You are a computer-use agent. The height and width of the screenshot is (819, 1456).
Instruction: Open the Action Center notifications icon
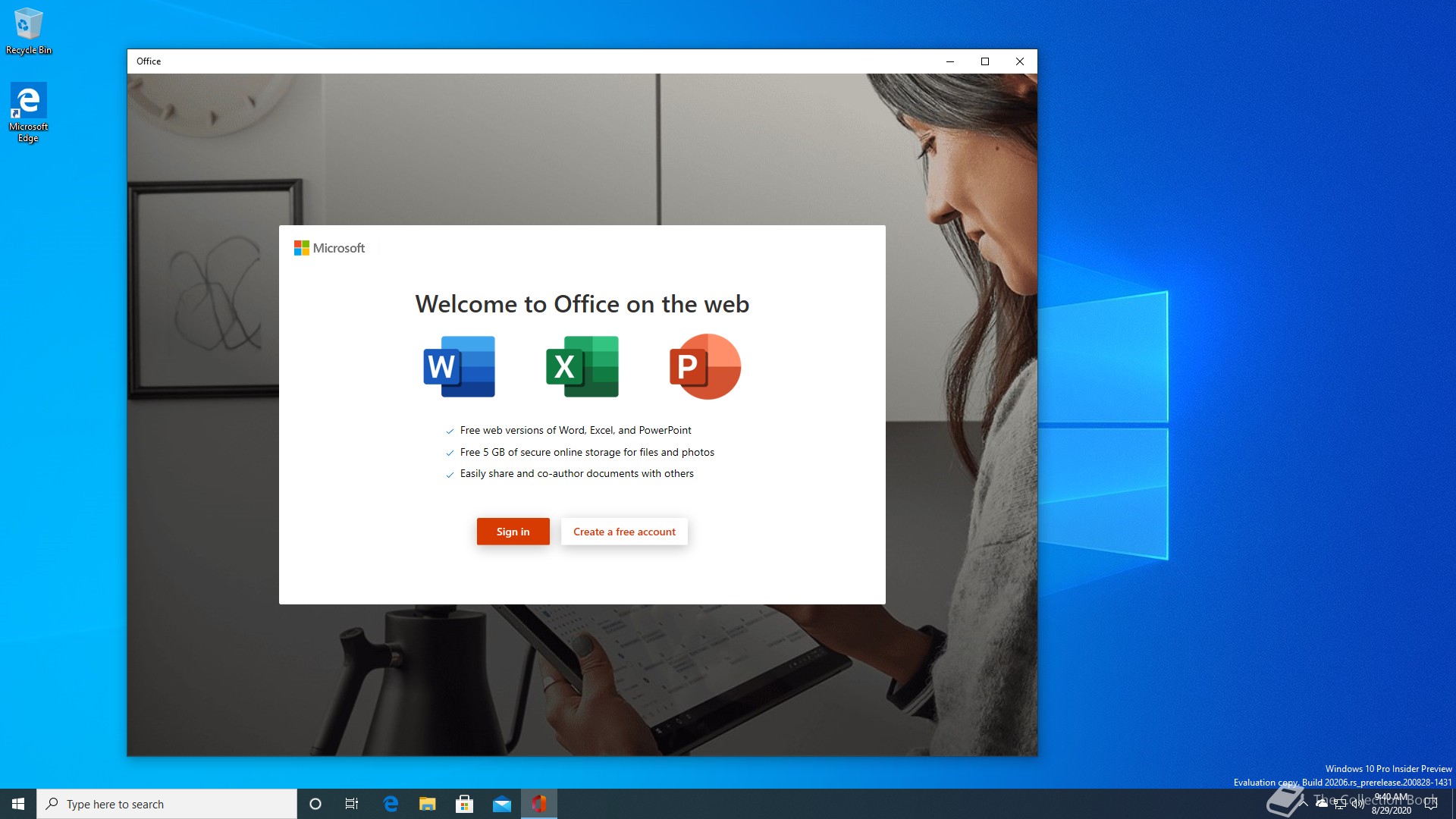(x=1431, y=804)
